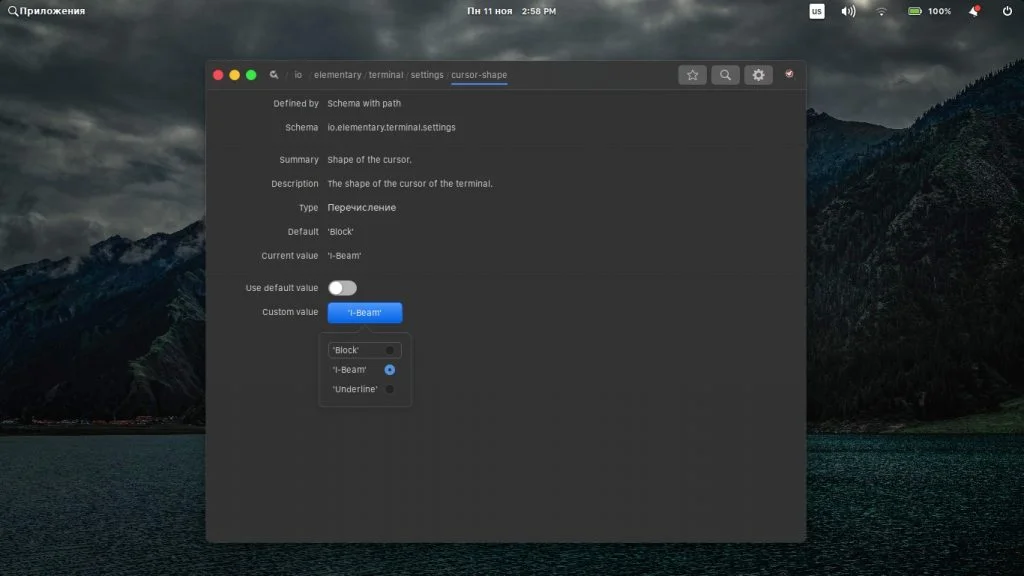Click the red checkmark icon in header
Screen dimensions: 1024x576
[x=790, y=74]
